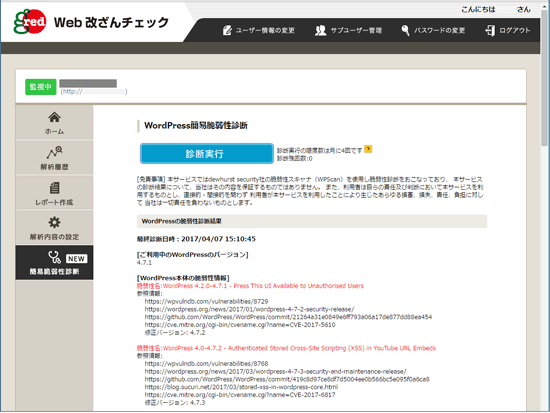This screenshot has height=413, width=550.
Task: Open the wpvulndb vulnerabilities/8768 link
Action: pos(206,364)
